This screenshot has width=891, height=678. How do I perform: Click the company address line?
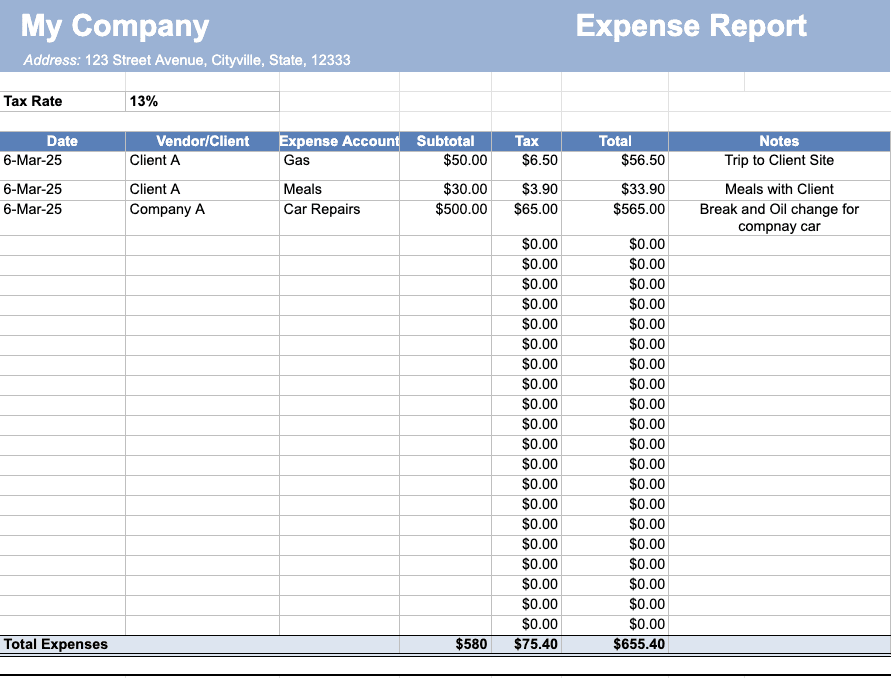click(x=187, y=60)
